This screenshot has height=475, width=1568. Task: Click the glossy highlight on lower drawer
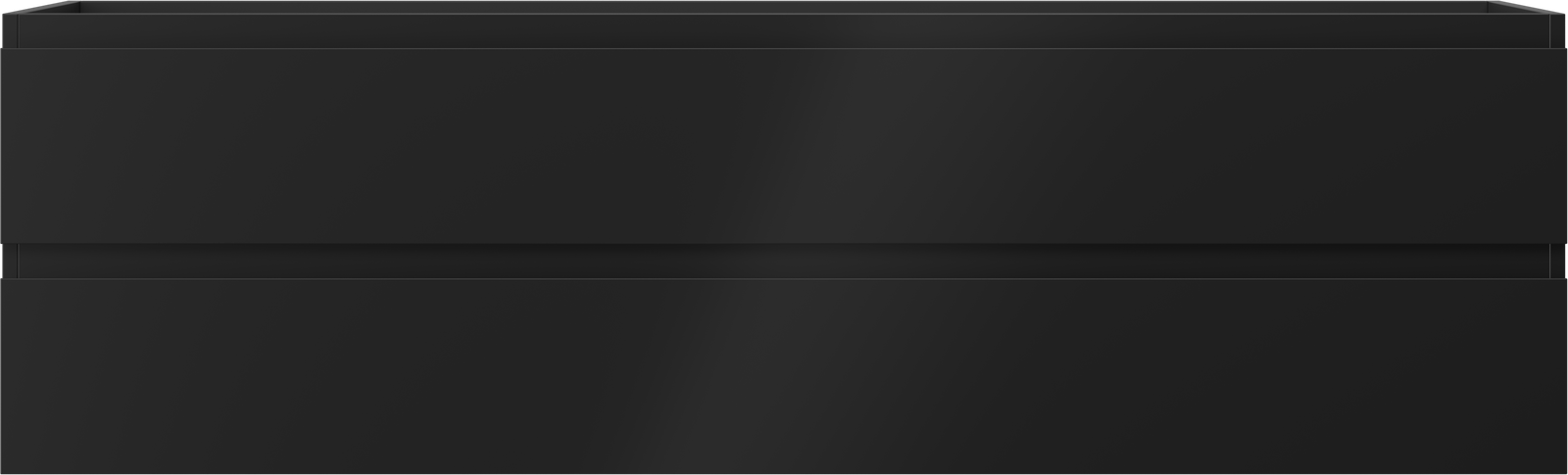click(x=774, y=376)
